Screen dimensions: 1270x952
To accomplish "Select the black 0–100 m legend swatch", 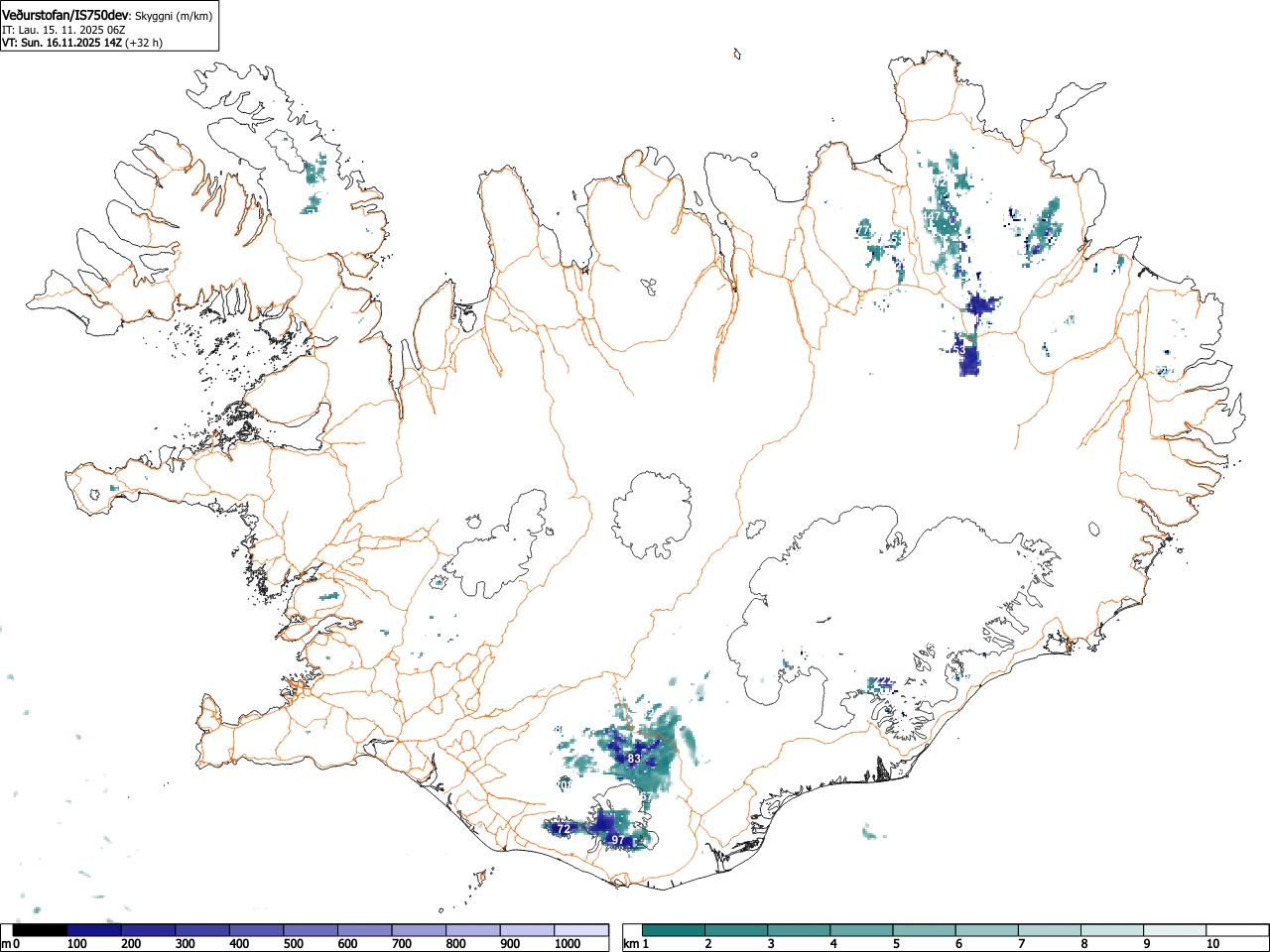I will coord(40,930).
